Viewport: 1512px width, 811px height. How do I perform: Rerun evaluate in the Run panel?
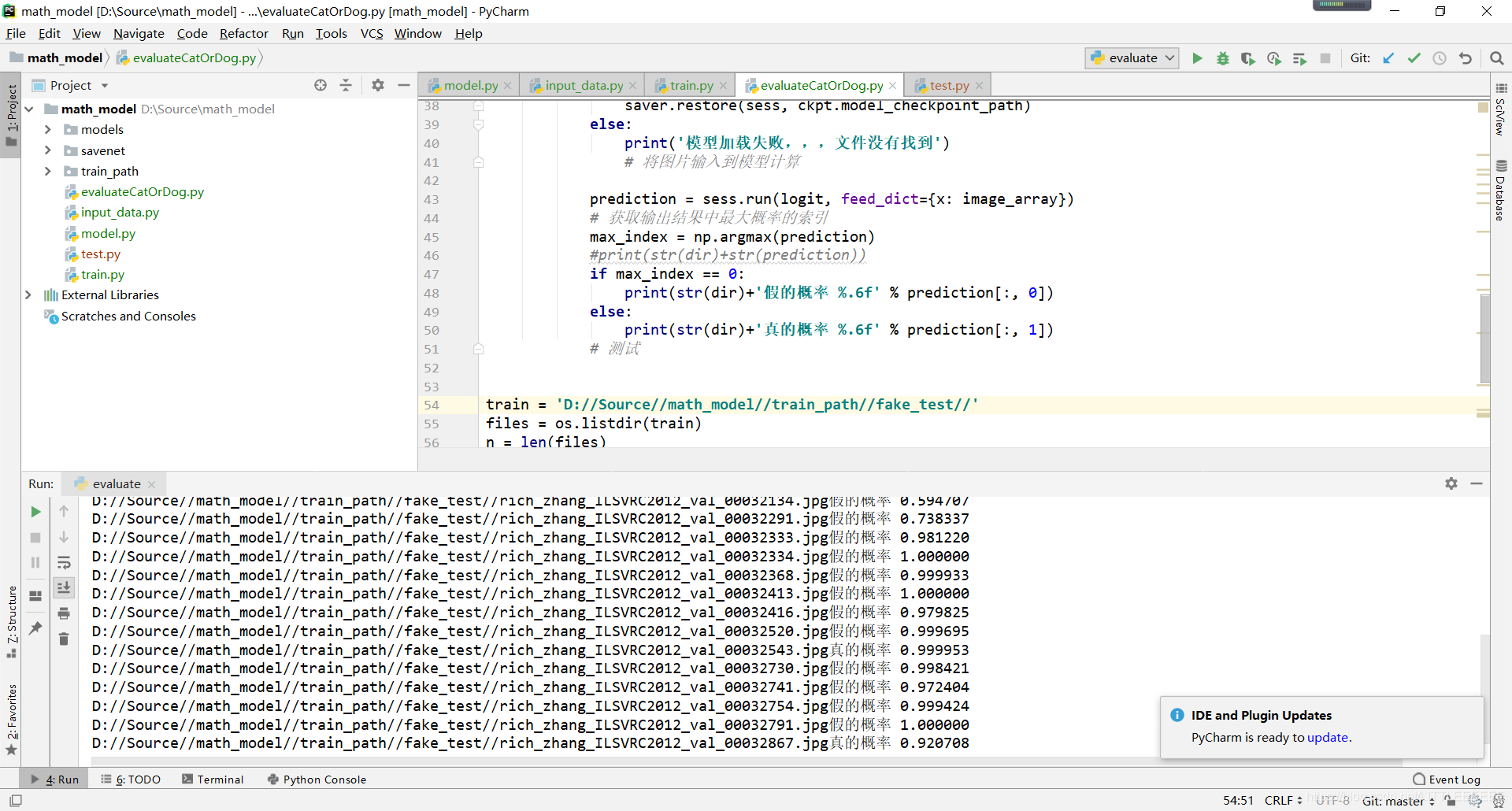coord(35,512)
